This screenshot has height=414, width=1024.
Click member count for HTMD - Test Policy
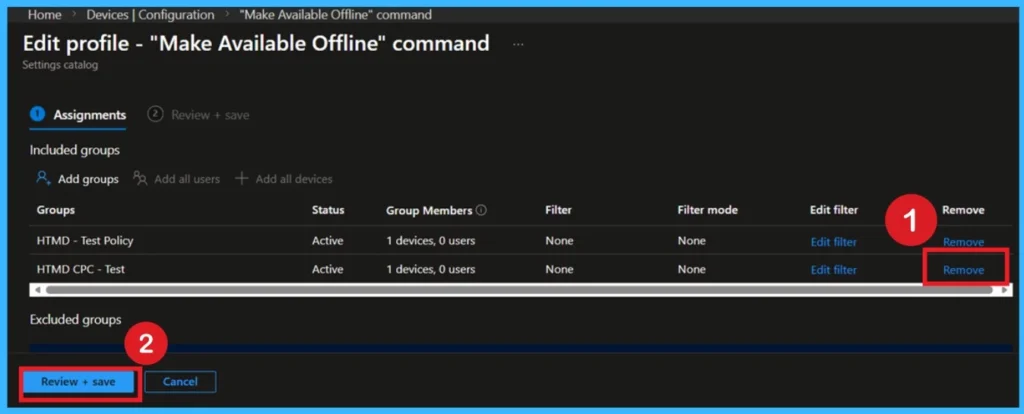[431, 241]
